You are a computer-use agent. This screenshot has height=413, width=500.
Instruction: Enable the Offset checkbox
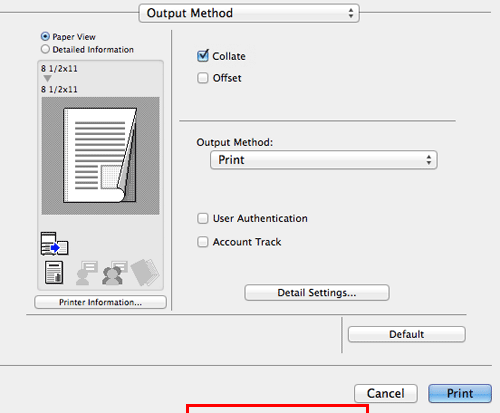coord(203,78)
